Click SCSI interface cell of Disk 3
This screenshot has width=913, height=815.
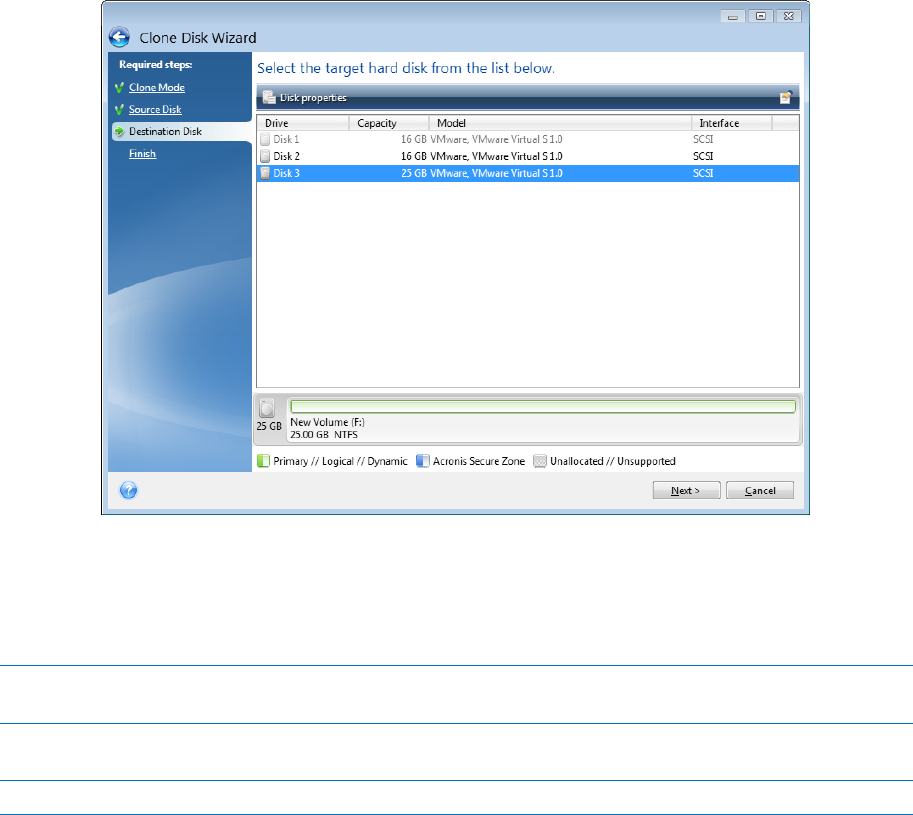pos(703,173)
